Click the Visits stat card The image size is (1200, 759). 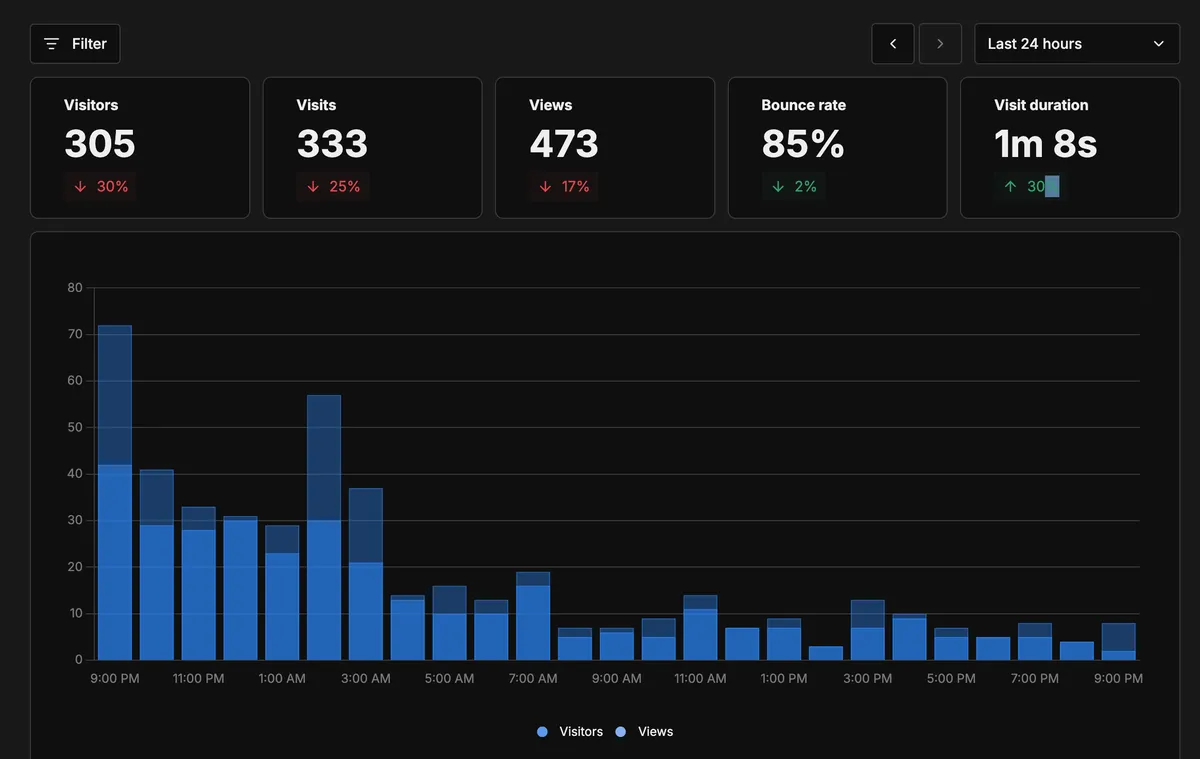pos(372,147)
